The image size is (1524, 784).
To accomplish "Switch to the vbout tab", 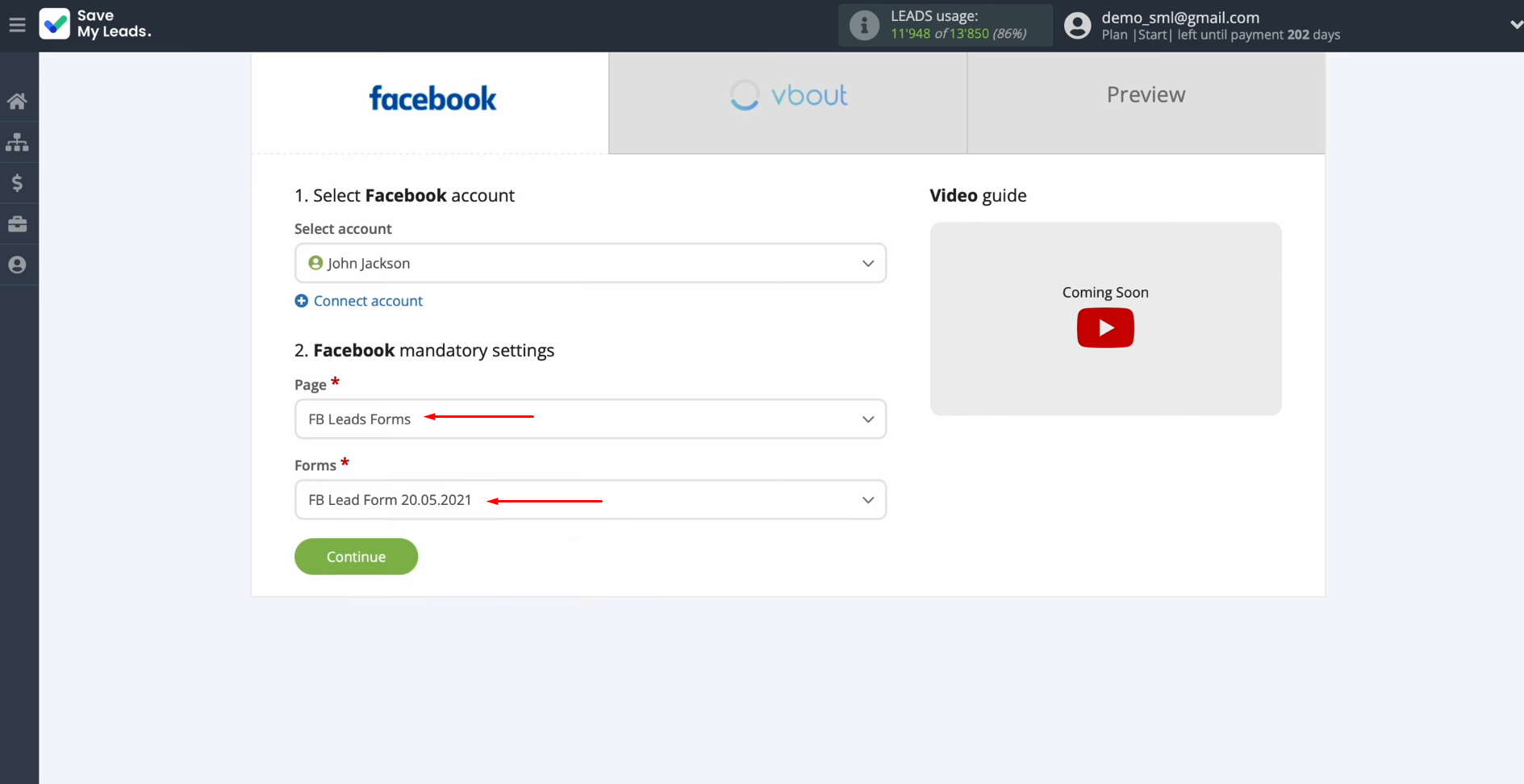I will point(788,102).
